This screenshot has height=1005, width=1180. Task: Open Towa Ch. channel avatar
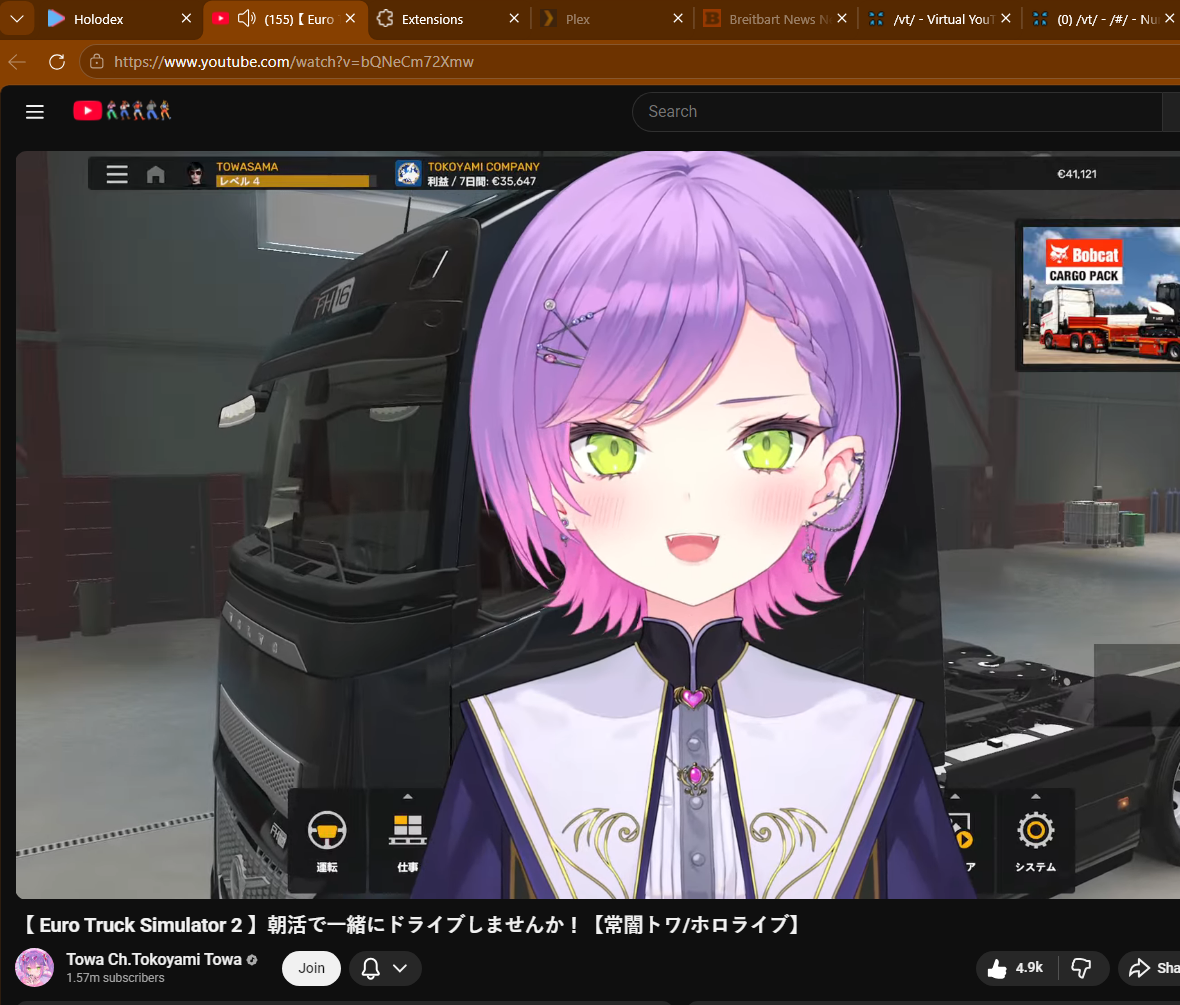click(35, 968)
